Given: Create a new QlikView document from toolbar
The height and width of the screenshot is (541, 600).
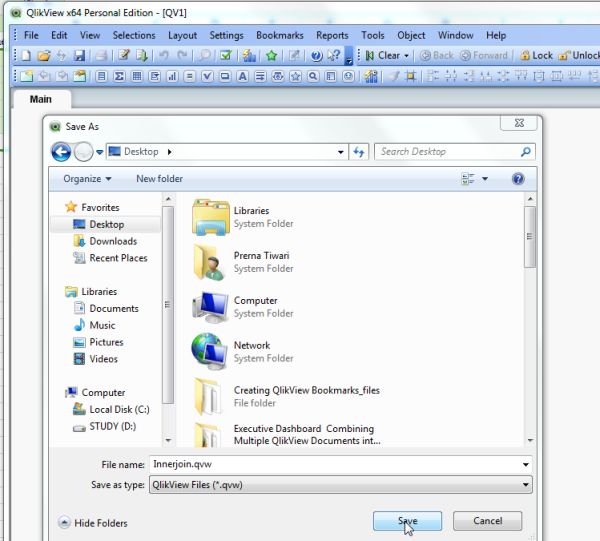Looking at the screenshot, I should [26, 56].
